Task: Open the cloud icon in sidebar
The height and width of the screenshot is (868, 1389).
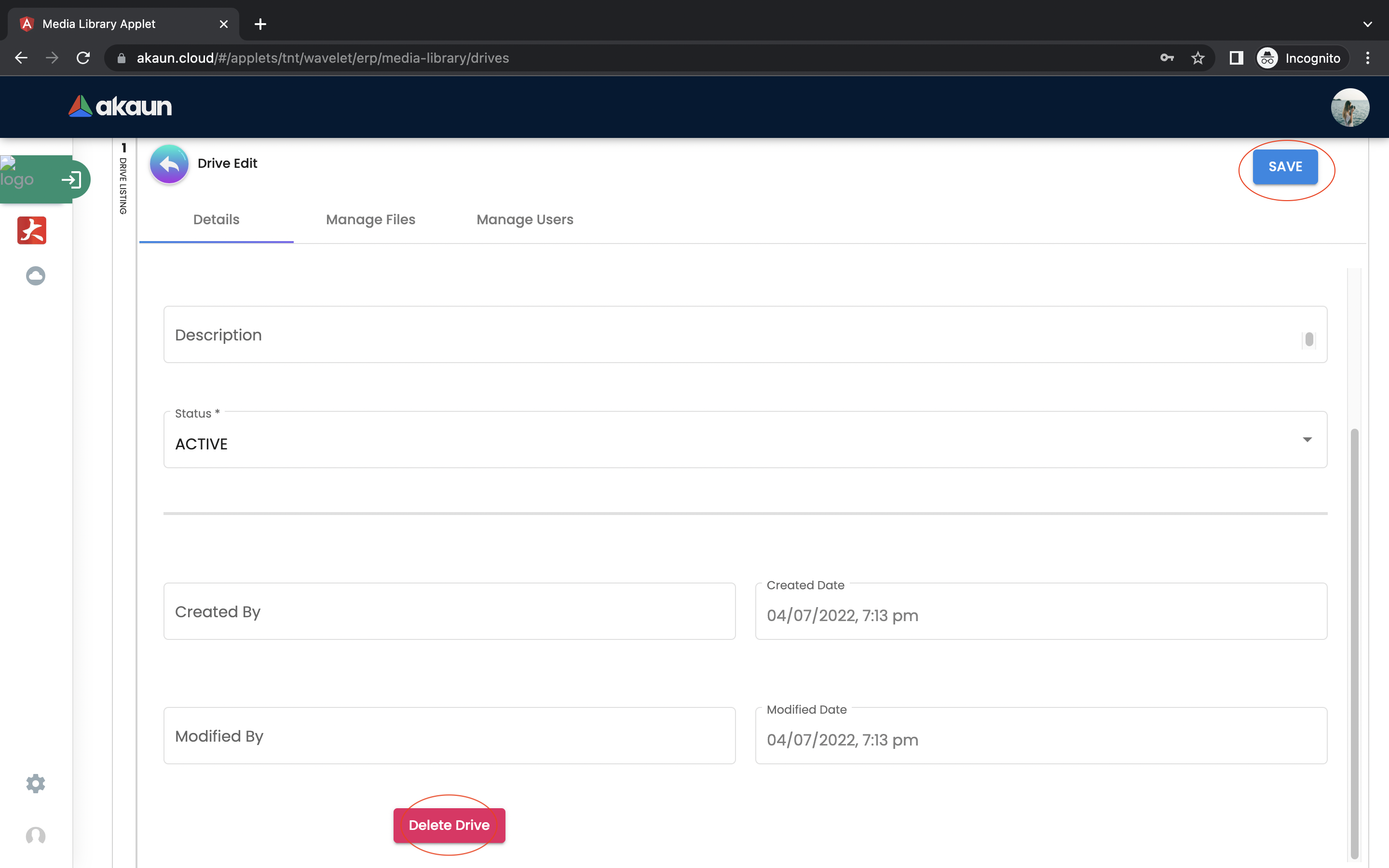Action: tap(35, 275)
